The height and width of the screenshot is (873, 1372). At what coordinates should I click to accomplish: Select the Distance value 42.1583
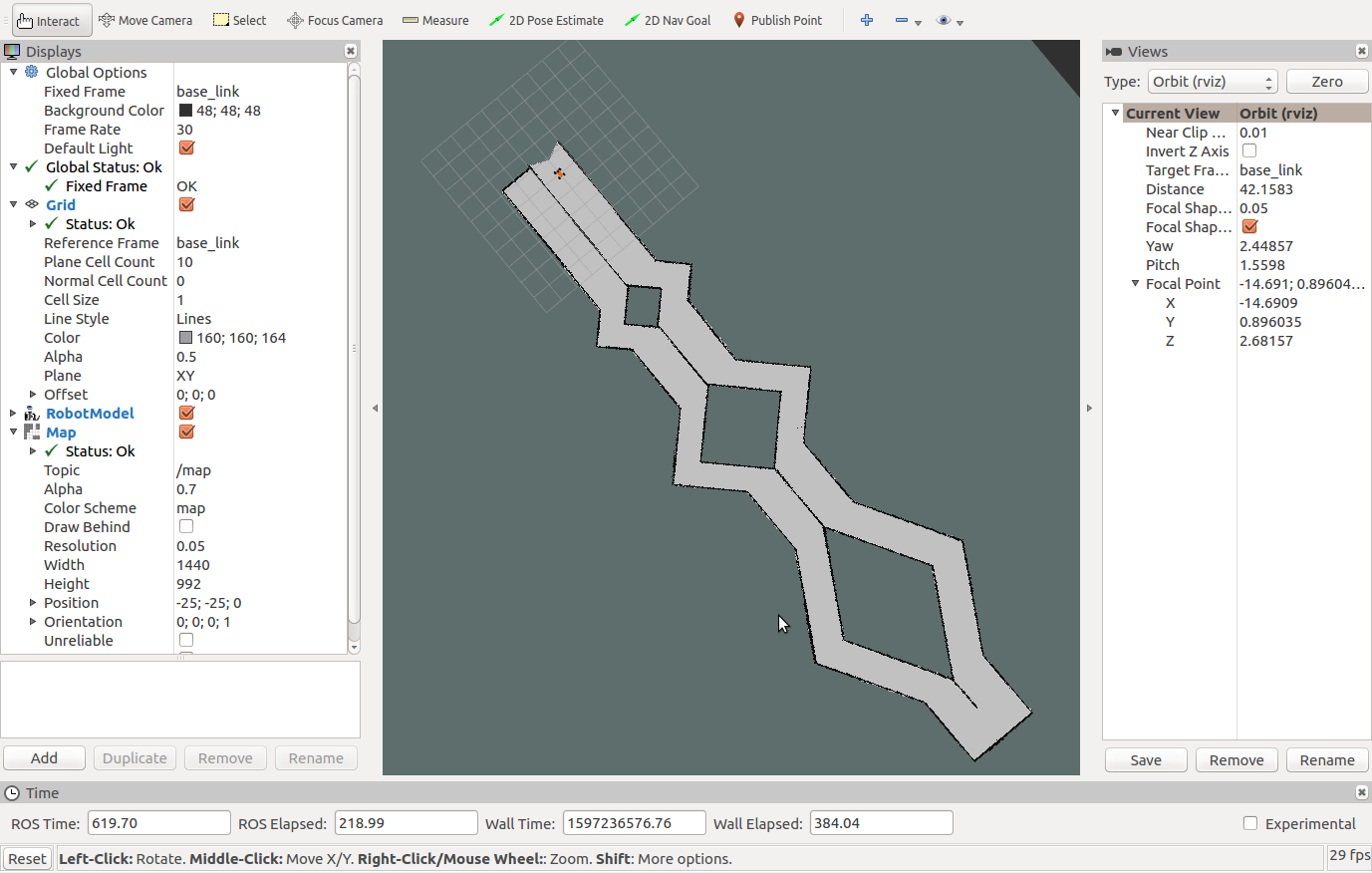click(1266, 188)
